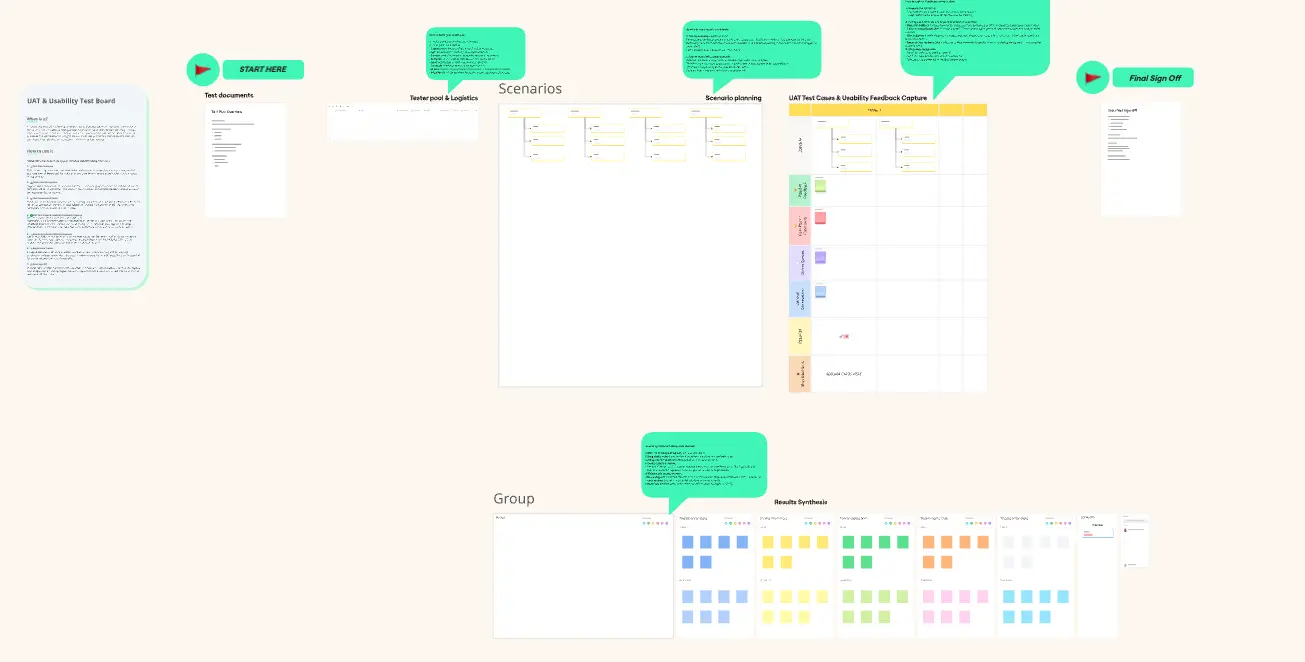1305x662 pixels.
Task: Select the green START HERE label
Action: [262, 70]
